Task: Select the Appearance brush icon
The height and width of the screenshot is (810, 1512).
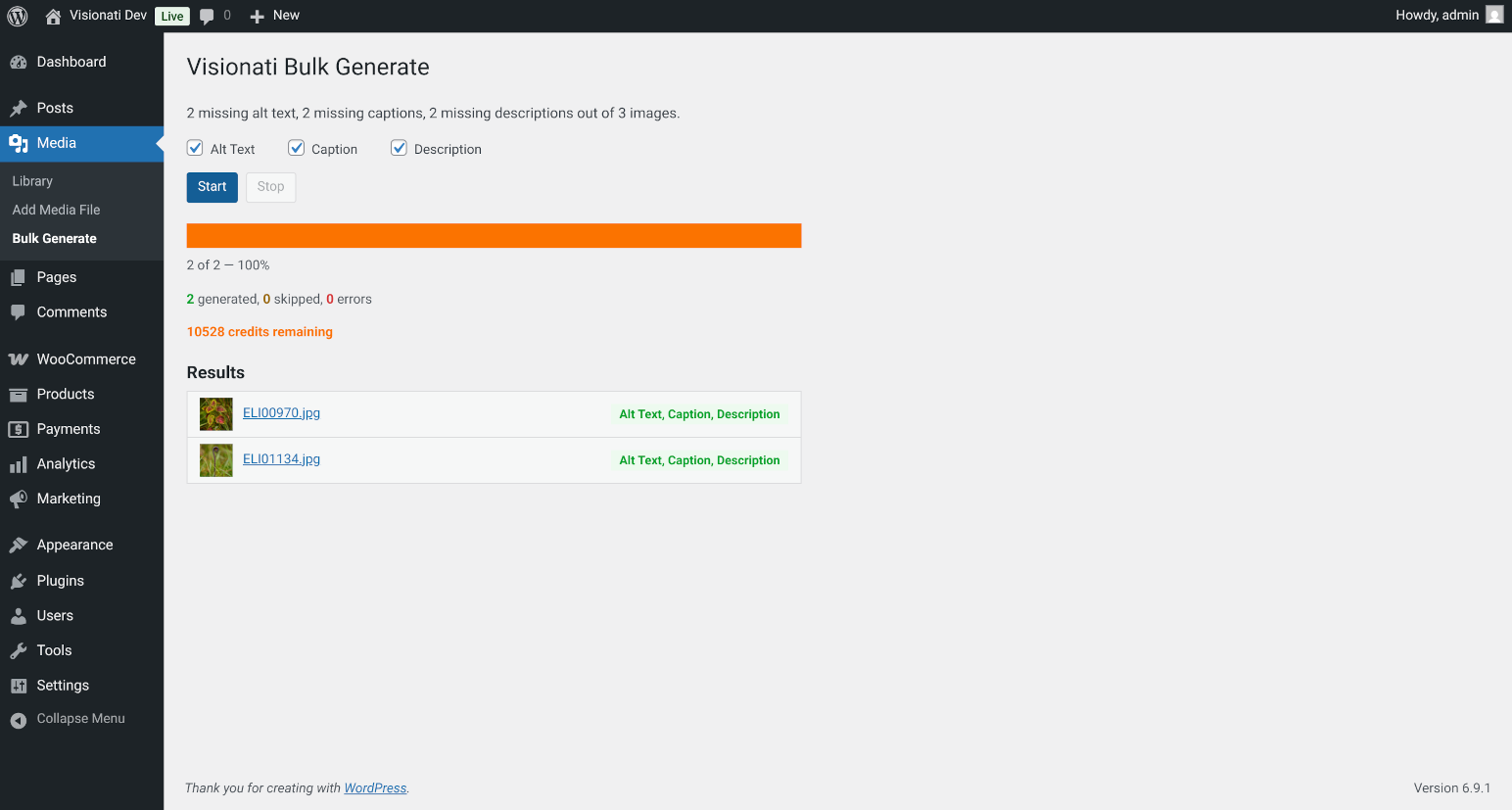Action: tap(19, 544)
